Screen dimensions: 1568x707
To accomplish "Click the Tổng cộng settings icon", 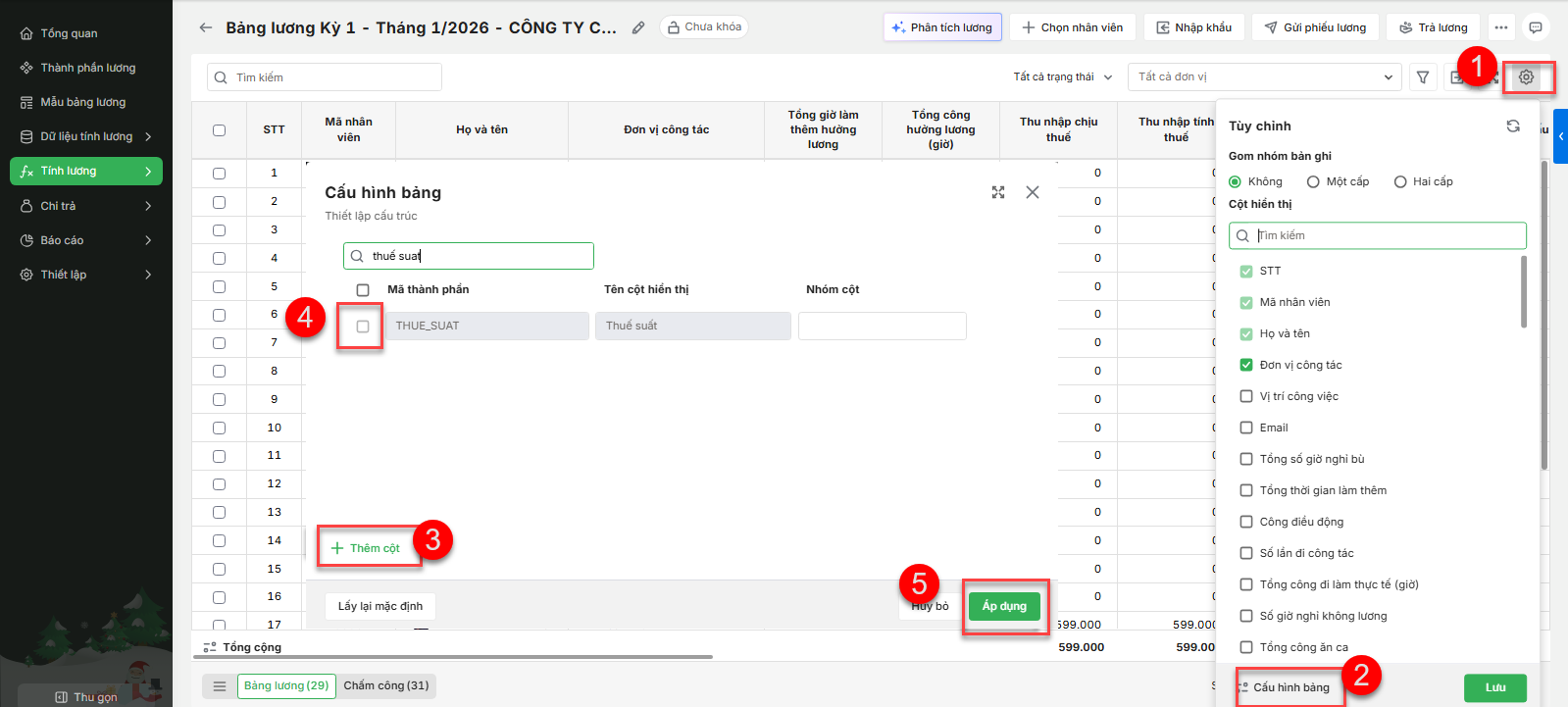I will [210, 647].
